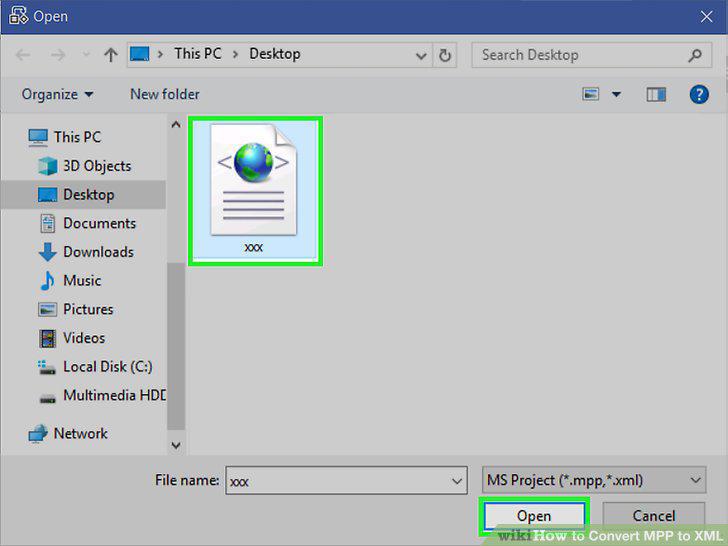Open the Organize menu

coord(57,95)
